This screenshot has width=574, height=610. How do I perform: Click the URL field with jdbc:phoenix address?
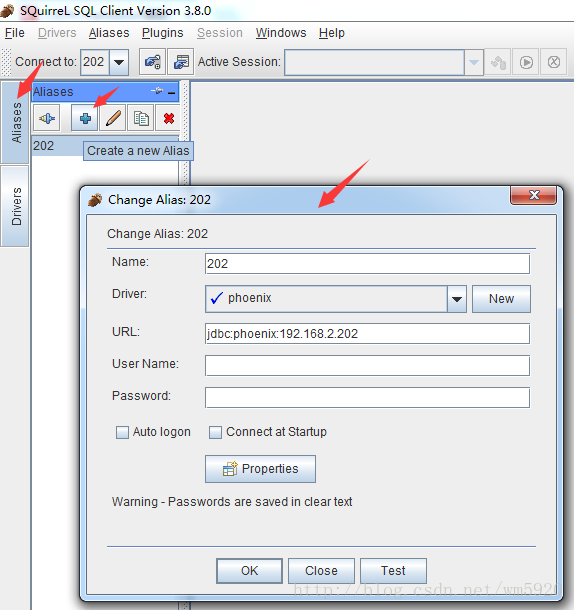(367, 334)
